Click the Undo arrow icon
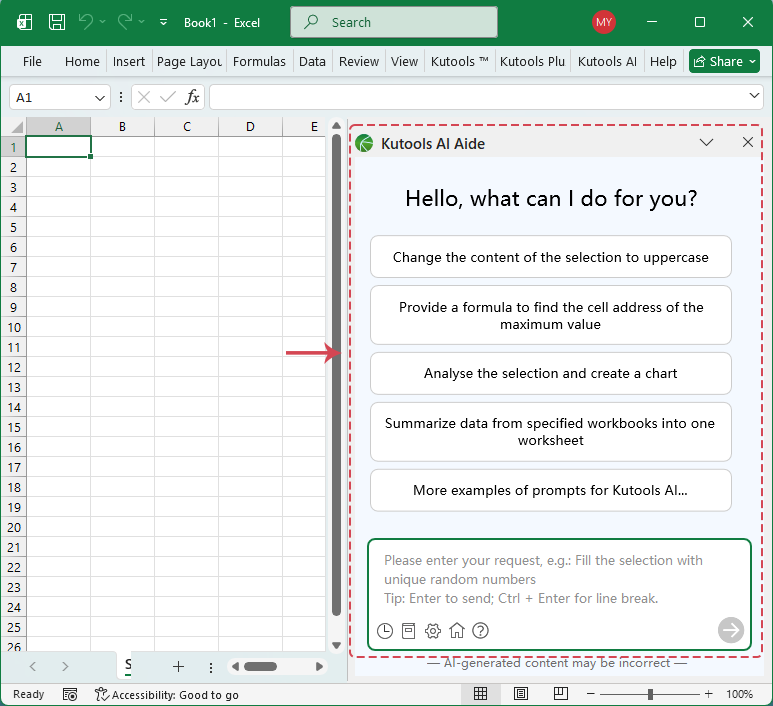 pyautogui.click(x=86, y=22)
